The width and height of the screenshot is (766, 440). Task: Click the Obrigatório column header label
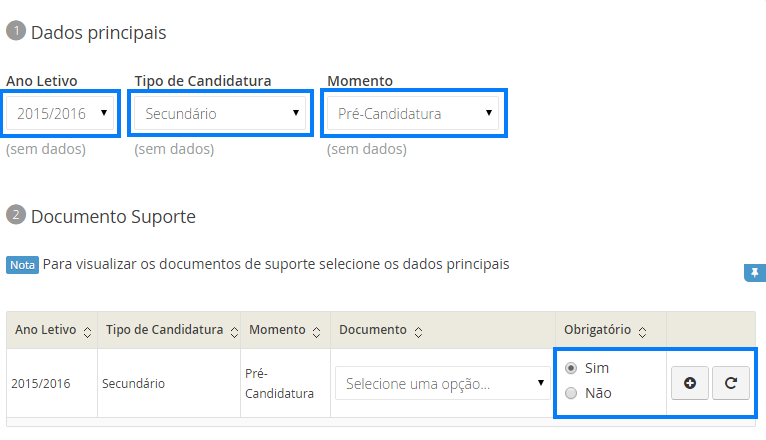click(x=597, y=330)
